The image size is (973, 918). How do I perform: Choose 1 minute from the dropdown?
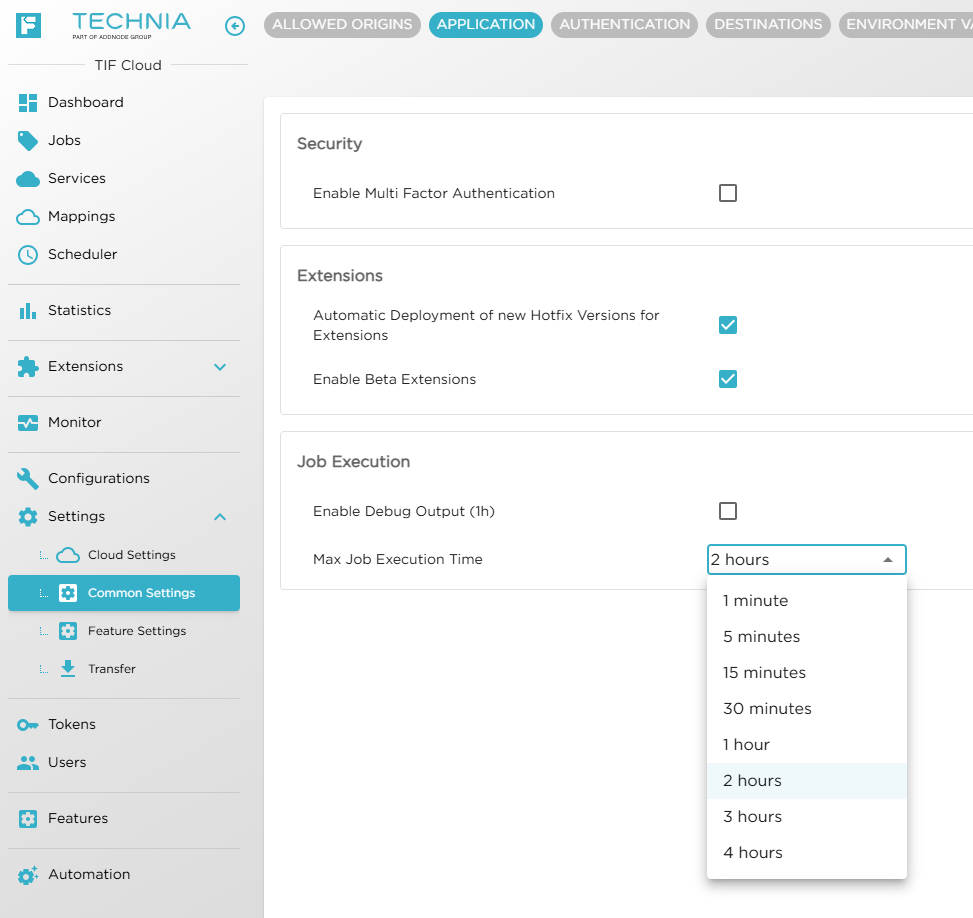(x=806, y=601)
